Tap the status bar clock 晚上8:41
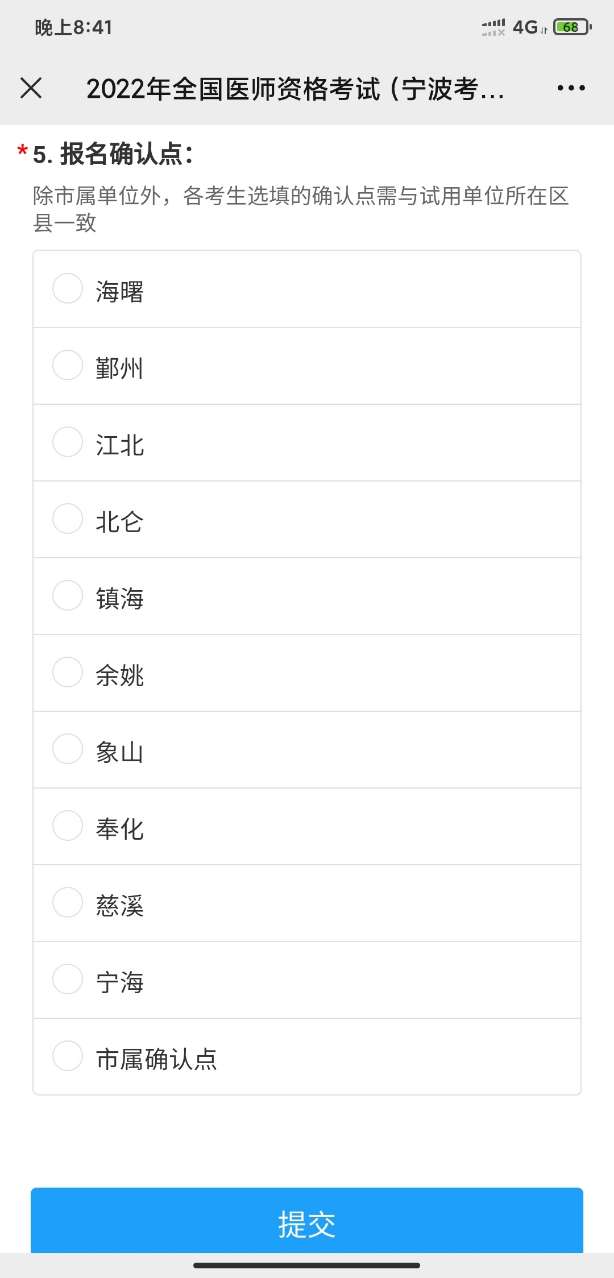 pos(74,27)
